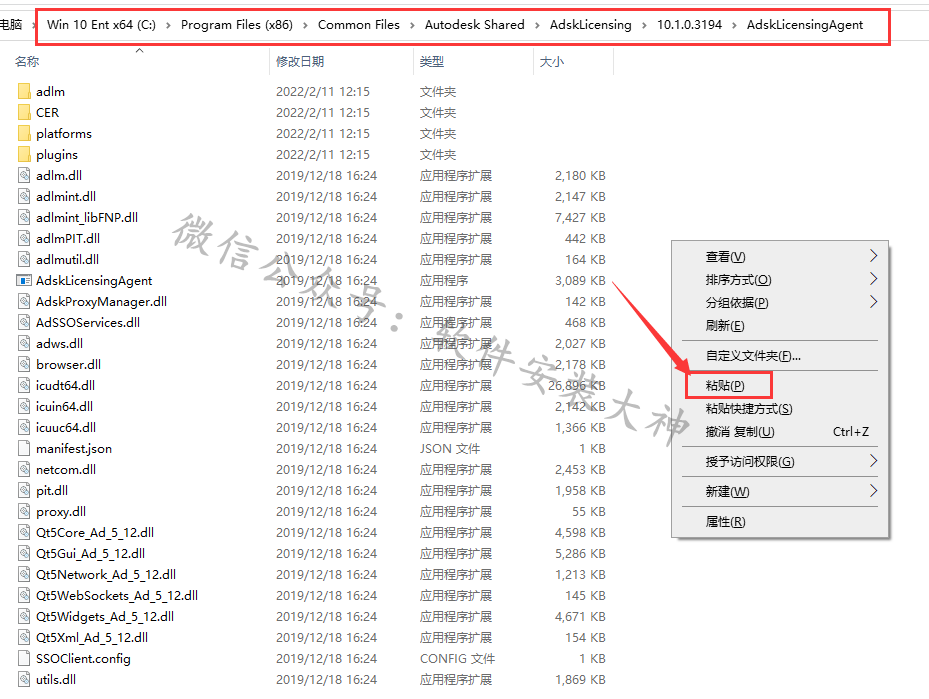Expand the 分组依据(P) submenu arrow

click(873, 302)
